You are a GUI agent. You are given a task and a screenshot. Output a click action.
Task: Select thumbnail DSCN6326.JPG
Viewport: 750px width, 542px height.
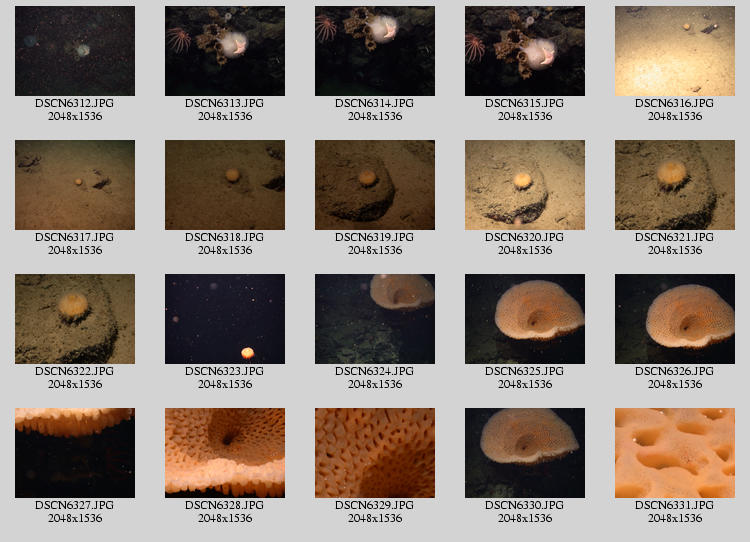coord(675,319)
